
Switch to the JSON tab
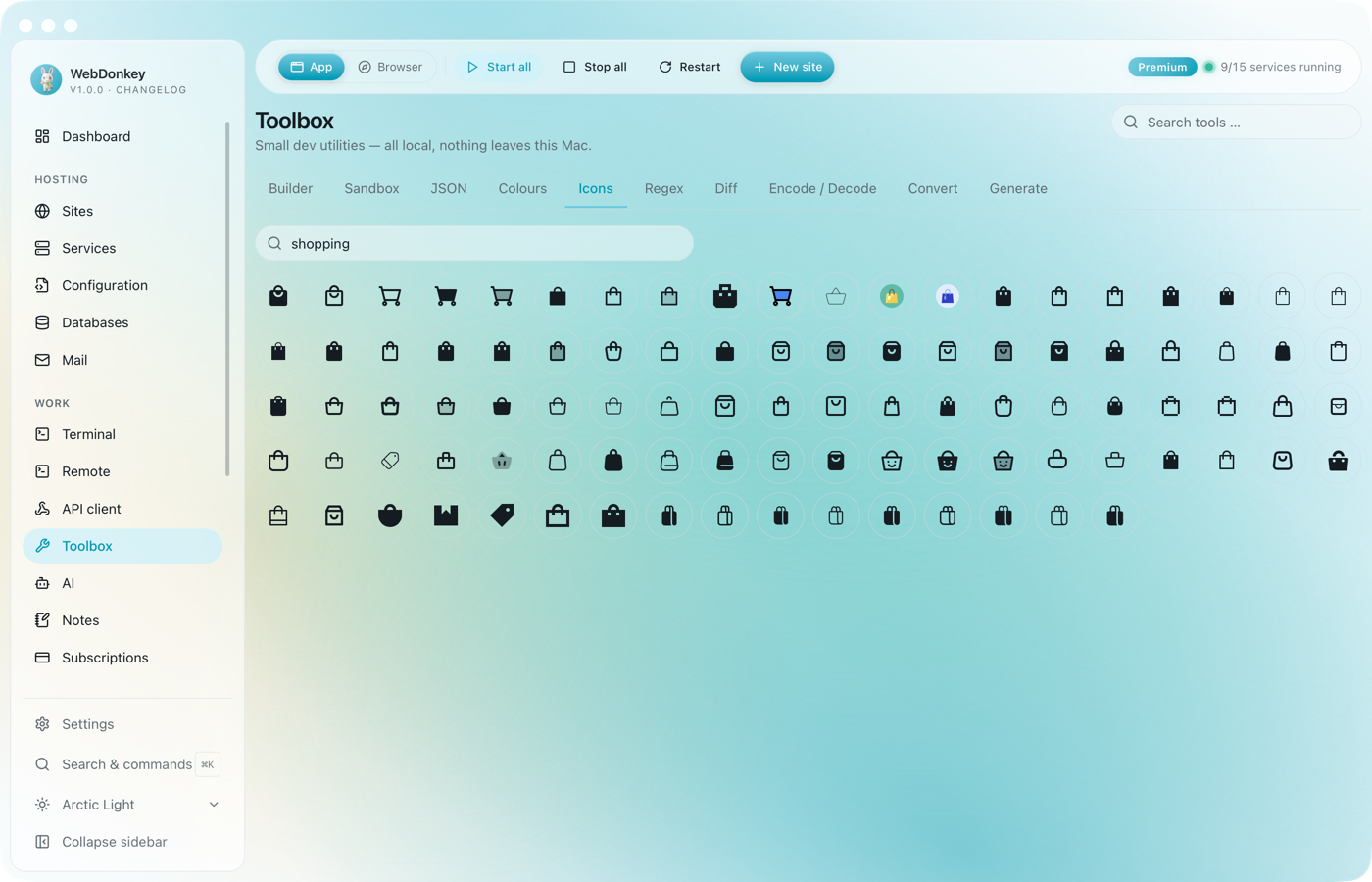pos(449,188)
